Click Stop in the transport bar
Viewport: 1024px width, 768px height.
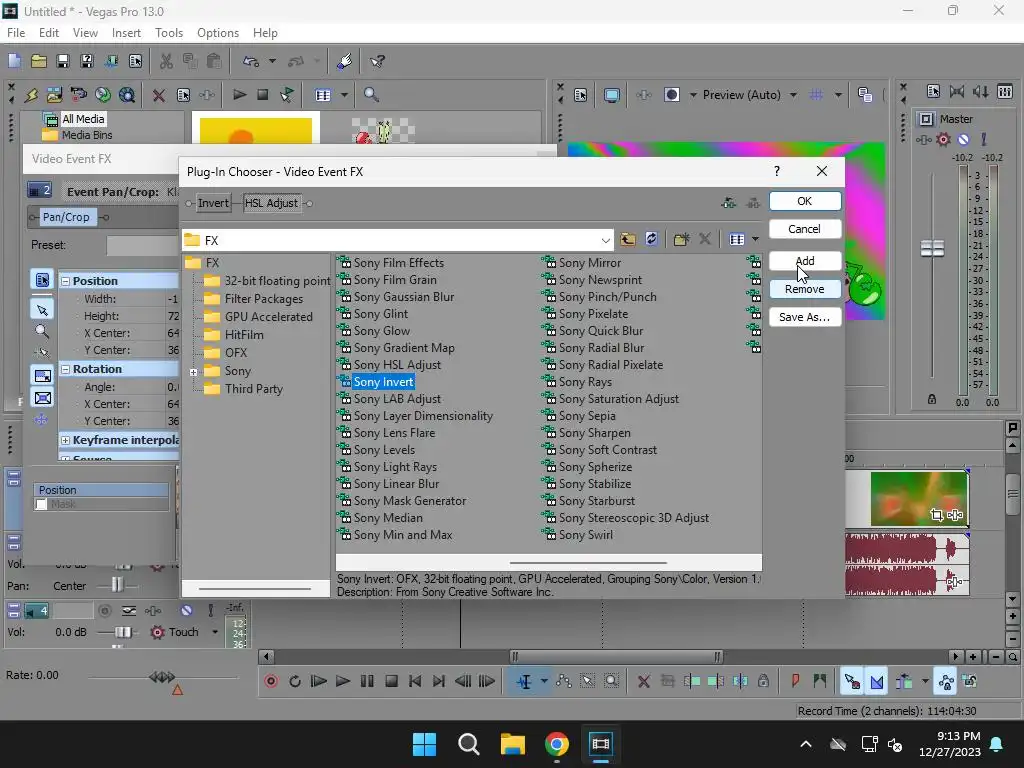pos(391,682)
